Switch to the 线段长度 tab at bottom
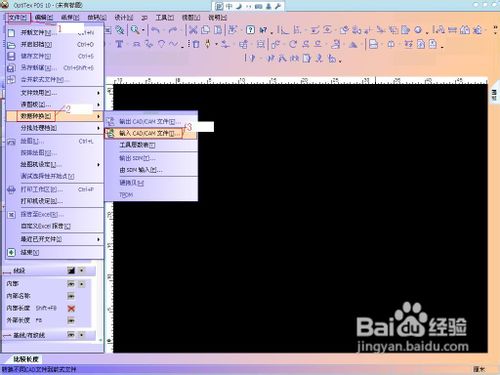This screenshot has width=500, height=375. [26, 359]
